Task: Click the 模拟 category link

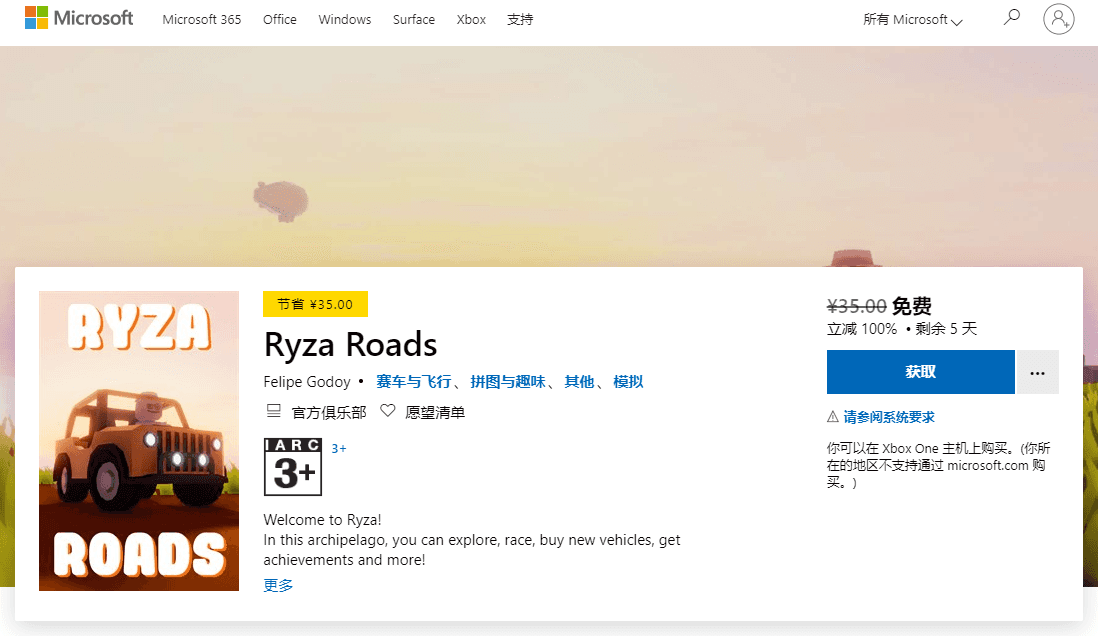Action: click(628, 381)
